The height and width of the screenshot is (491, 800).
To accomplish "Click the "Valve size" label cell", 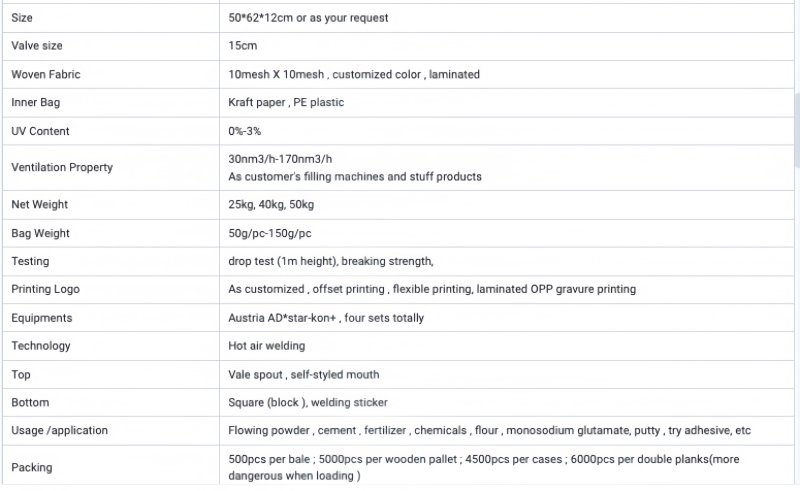I will click(39, 46).
